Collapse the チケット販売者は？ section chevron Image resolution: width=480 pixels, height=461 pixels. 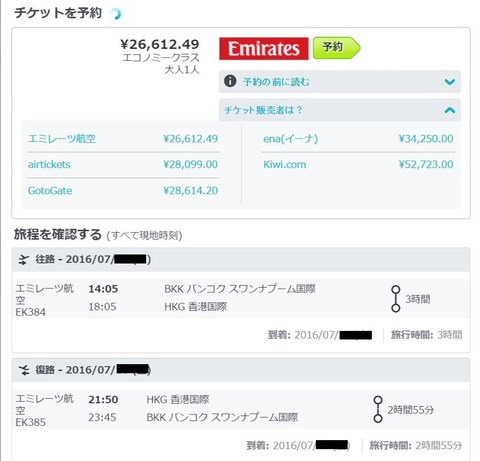[450, 110]
